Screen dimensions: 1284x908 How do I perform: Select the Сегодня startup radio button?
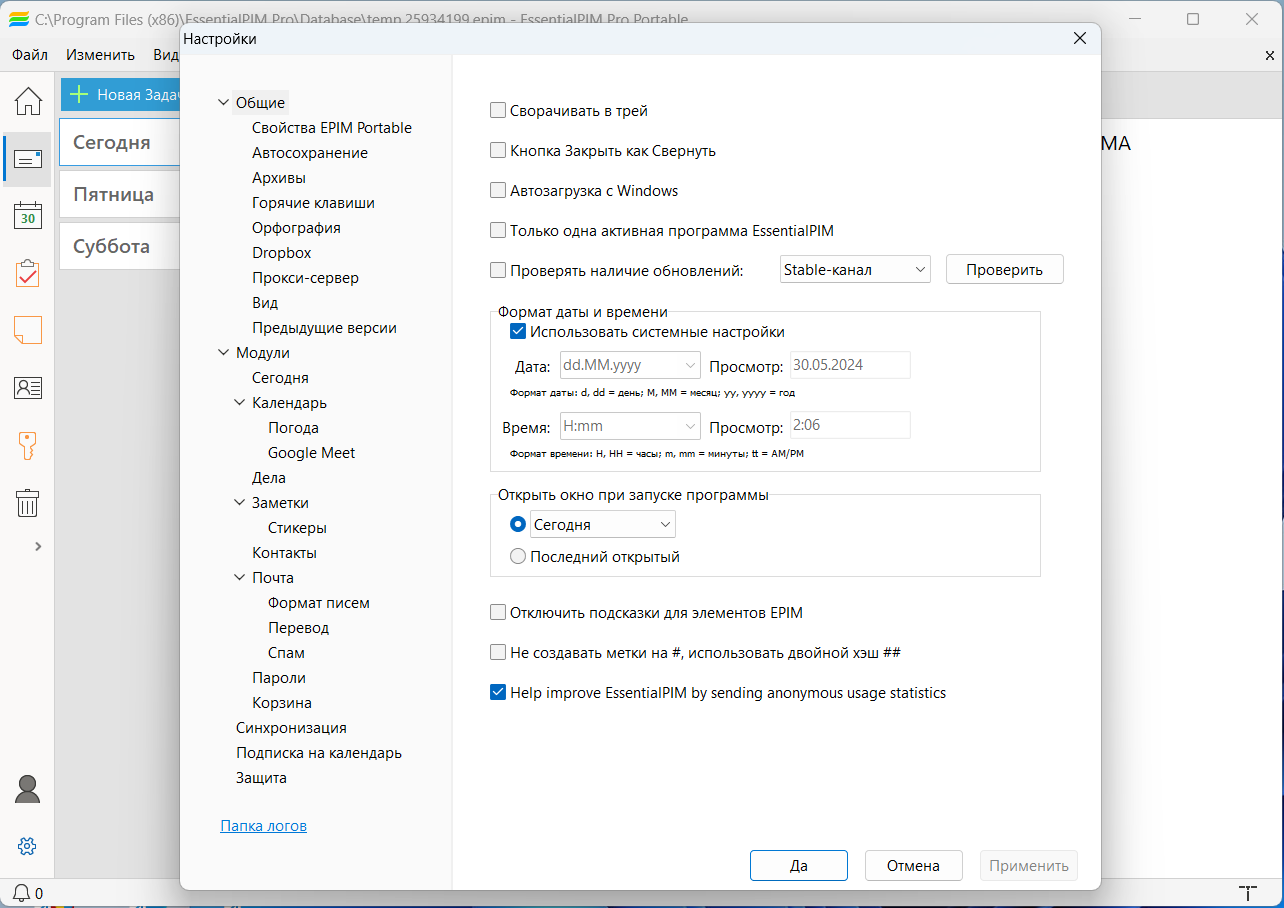tap(518, 524)
